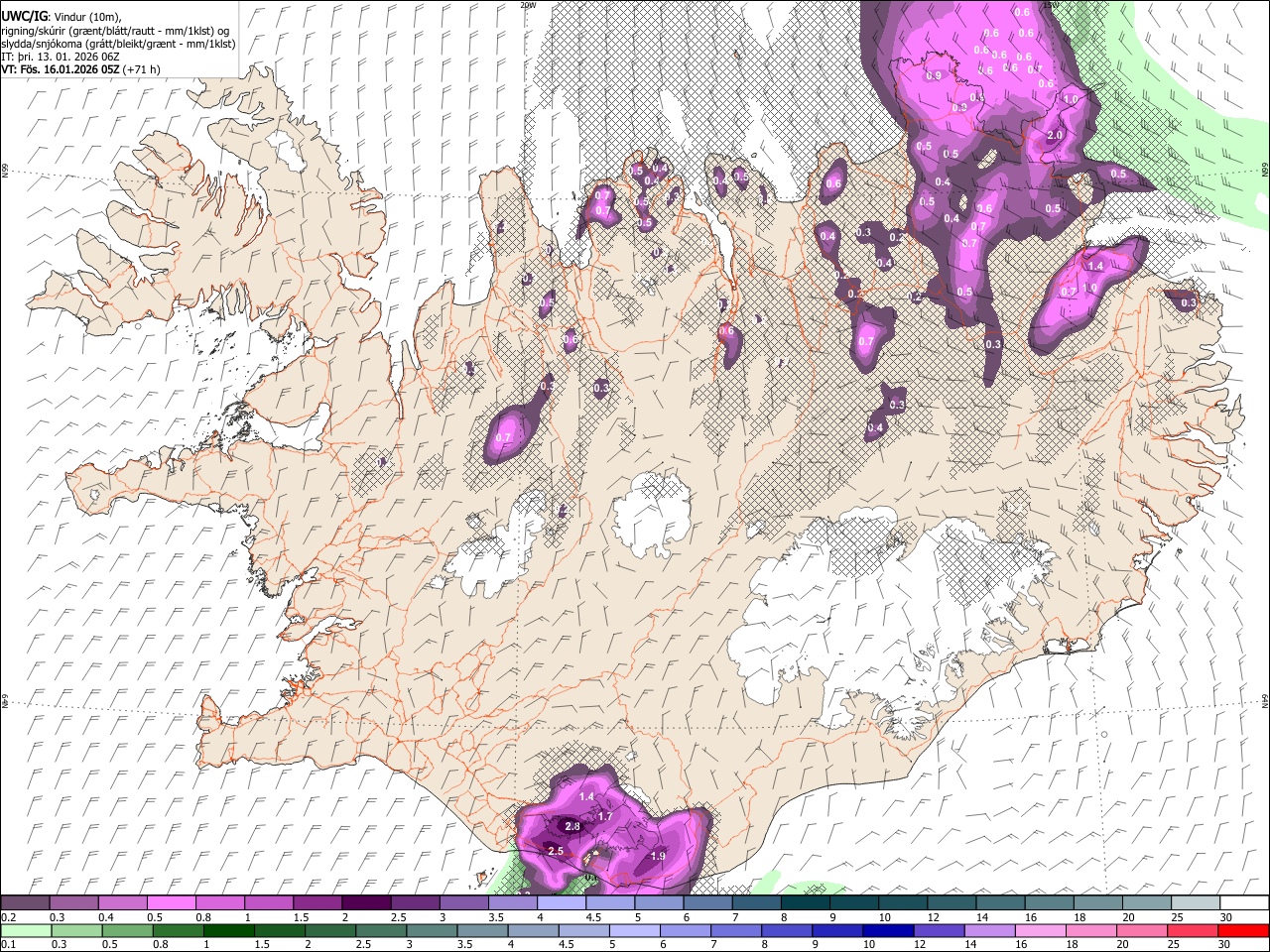Select bottom legend swatch between 0.1 and 0.3
The width and height of the screenshot is (1270, 952).
point(25,930)
